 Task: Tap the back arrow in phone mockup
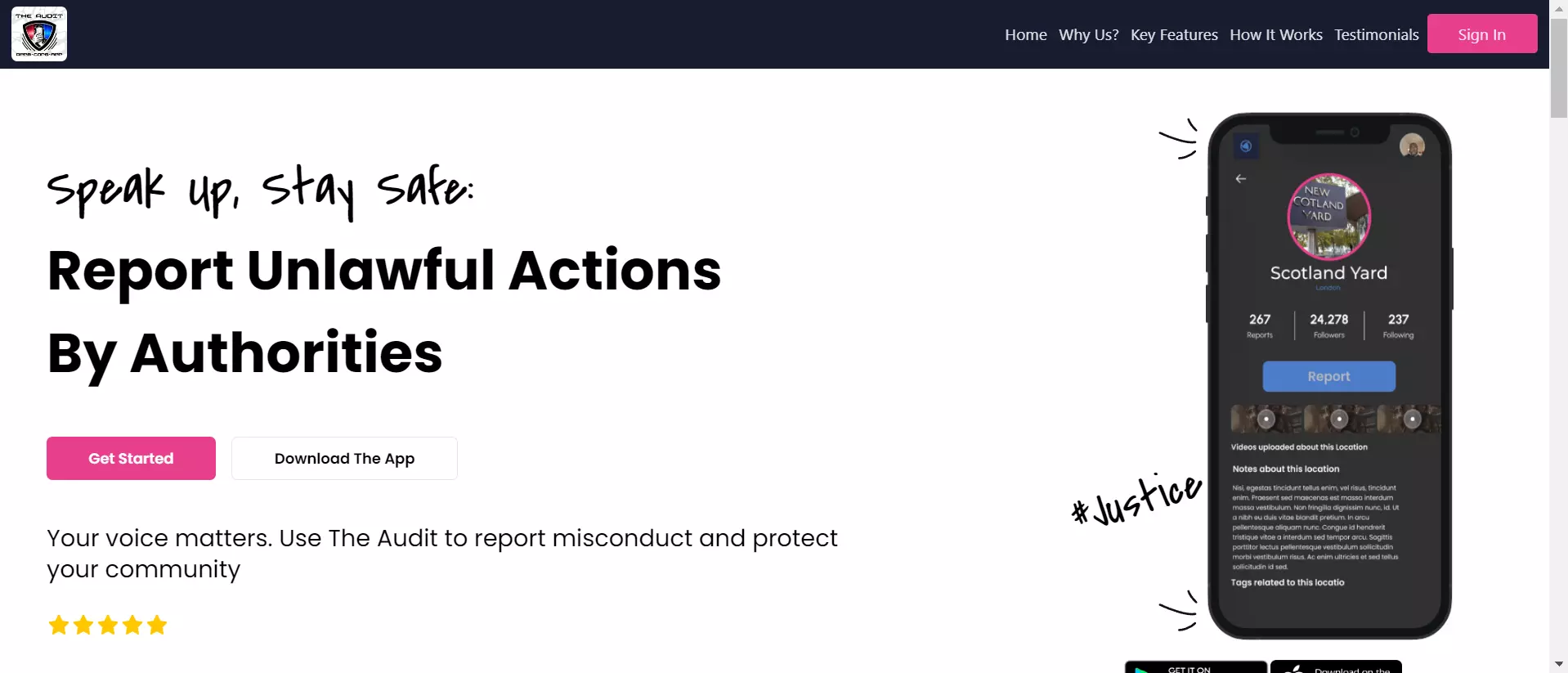tap(1241, 178)
